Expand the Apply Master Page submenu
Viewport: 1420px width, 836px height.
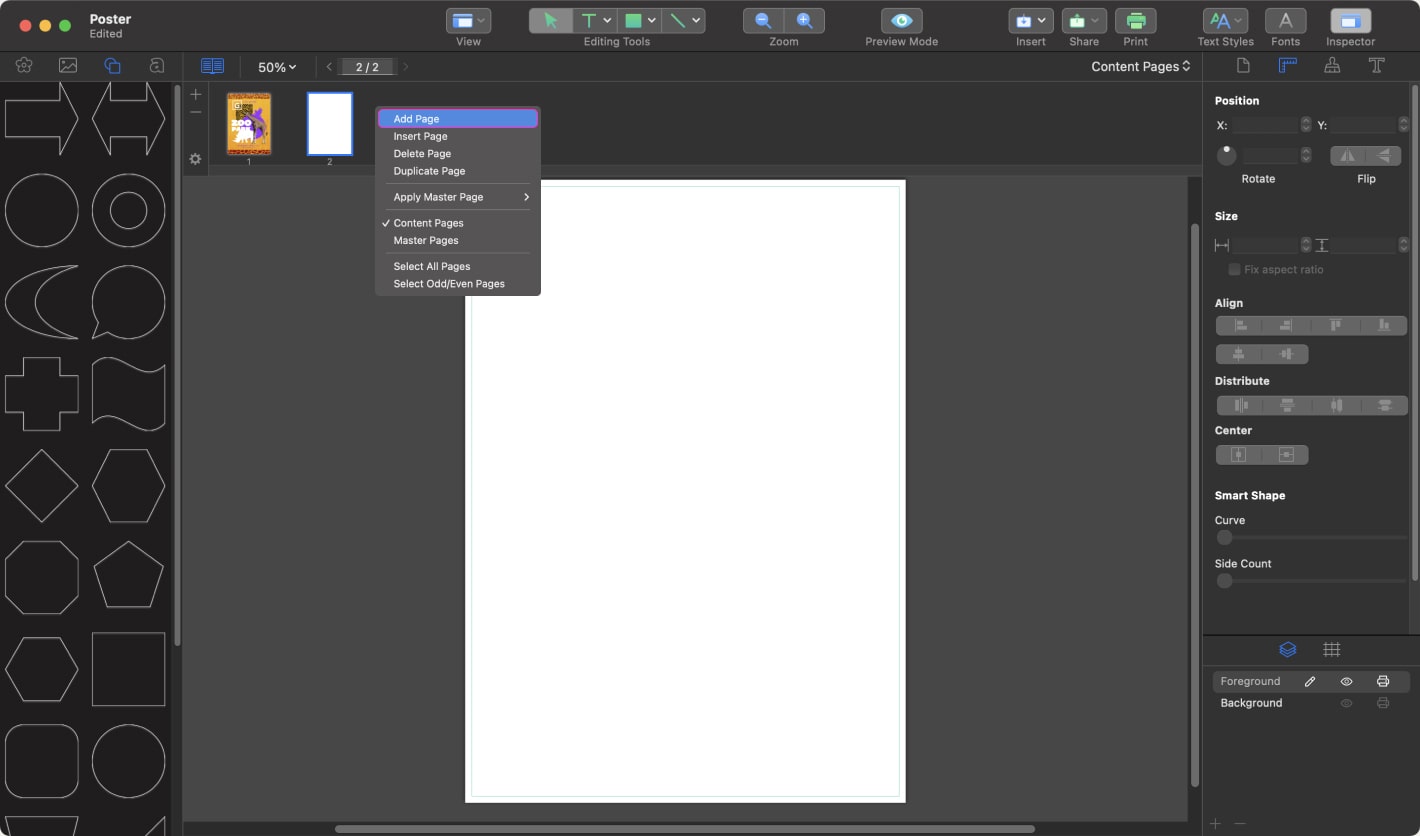click(438, 197)
